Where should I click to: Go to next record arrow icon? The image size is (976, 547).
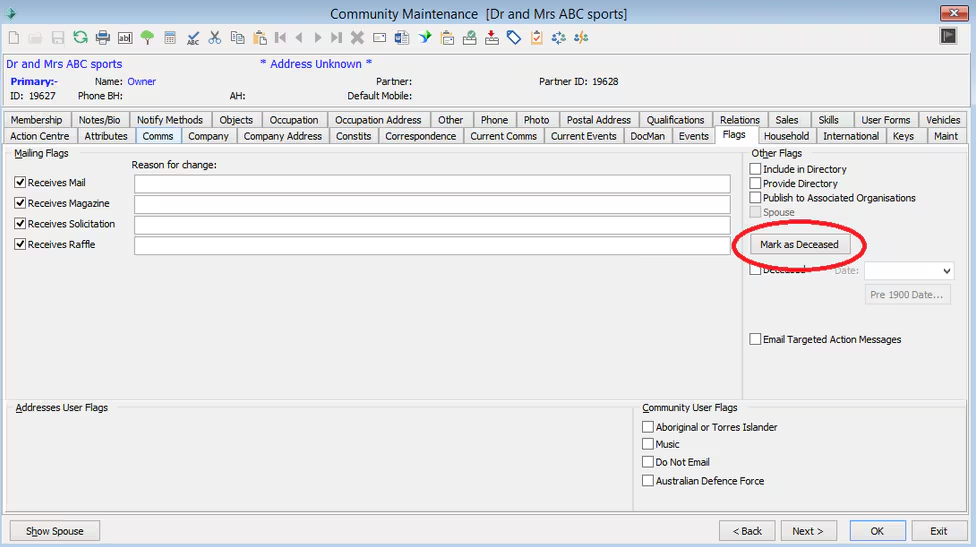click(317, 38)
